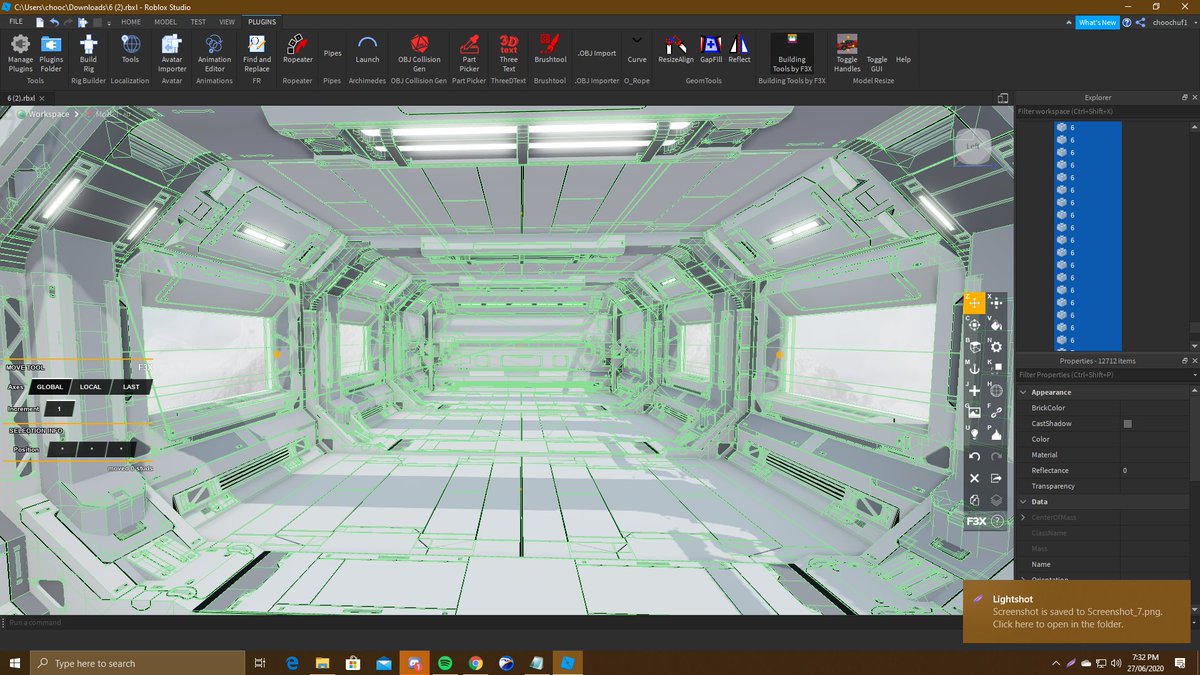
Task: Launch the Archimedes plugin
Action: click(367, 49)
